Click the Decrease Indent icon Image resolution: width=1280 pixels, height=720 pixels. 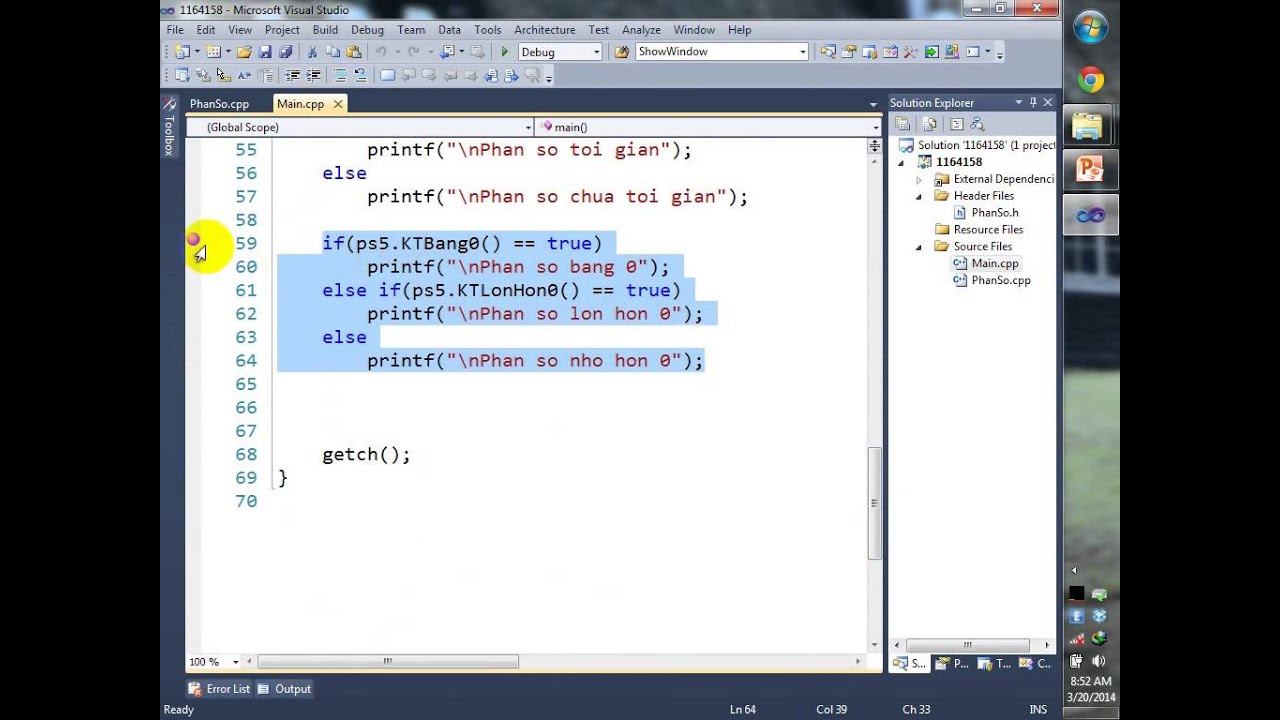293,75
